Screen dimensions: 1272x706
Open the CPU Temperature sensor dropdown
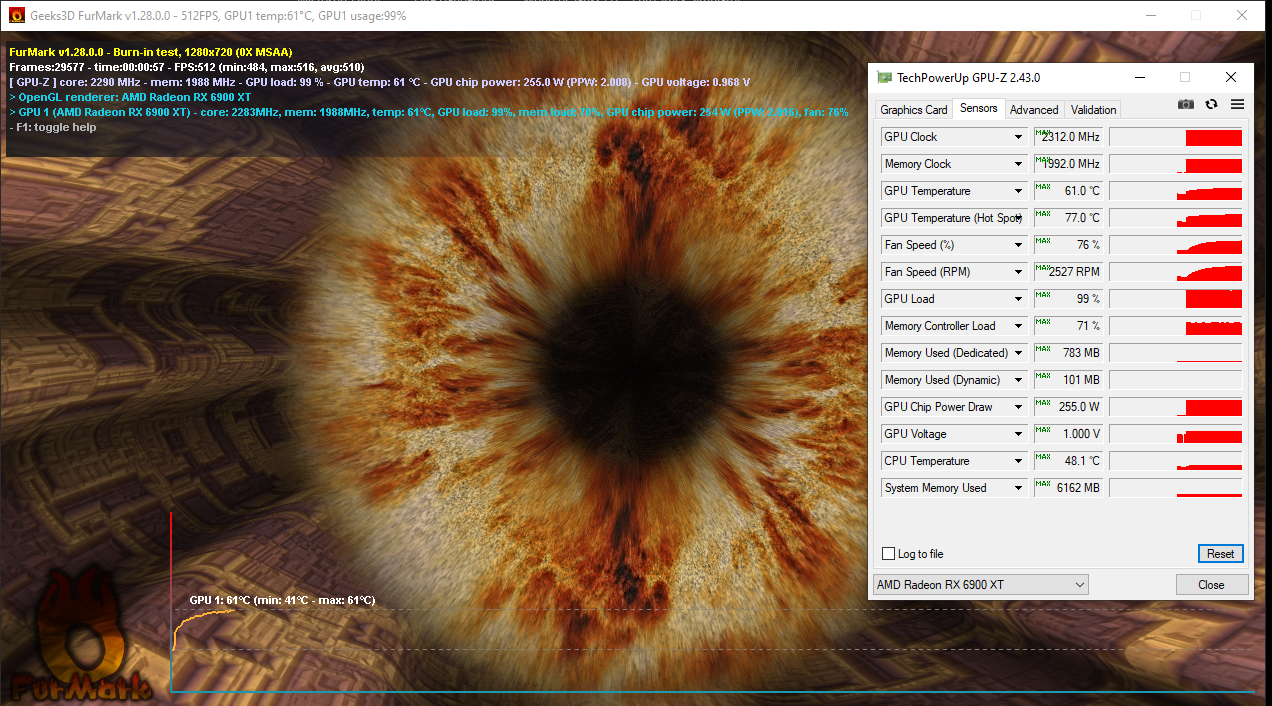tap(1019, 461)
